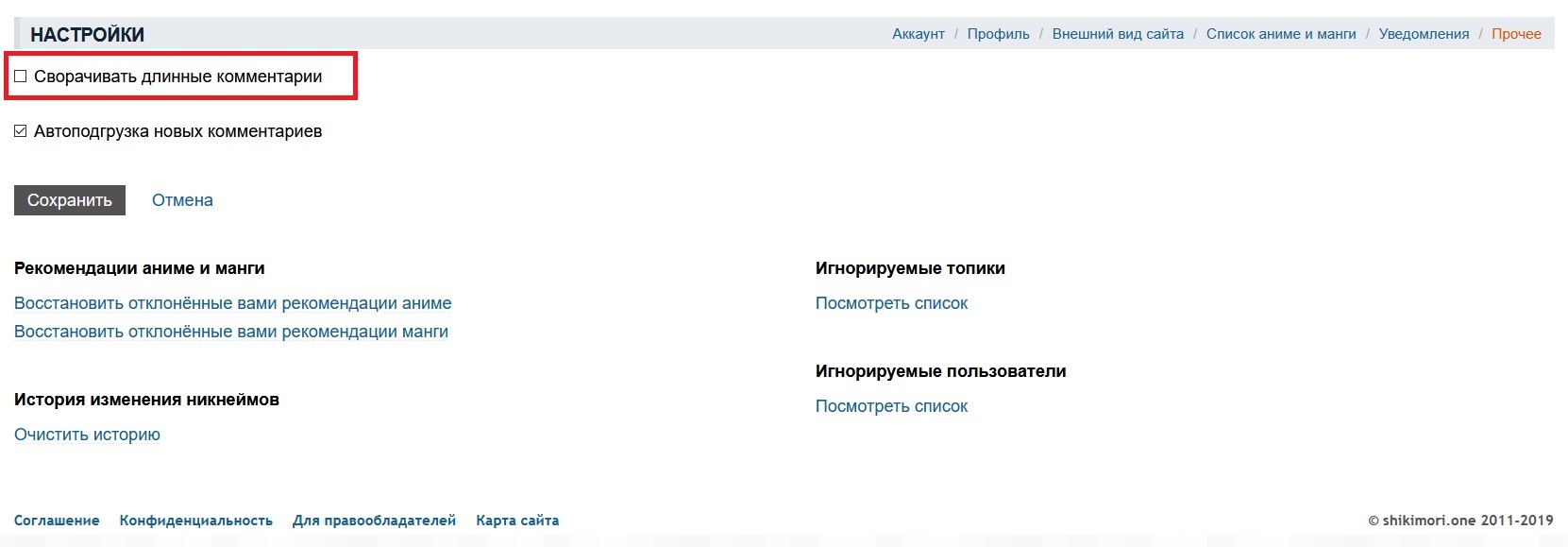Screen dimensions: 1568x547
Task: Click the НАСТРОЙКИ page heading
Action: 87,35
